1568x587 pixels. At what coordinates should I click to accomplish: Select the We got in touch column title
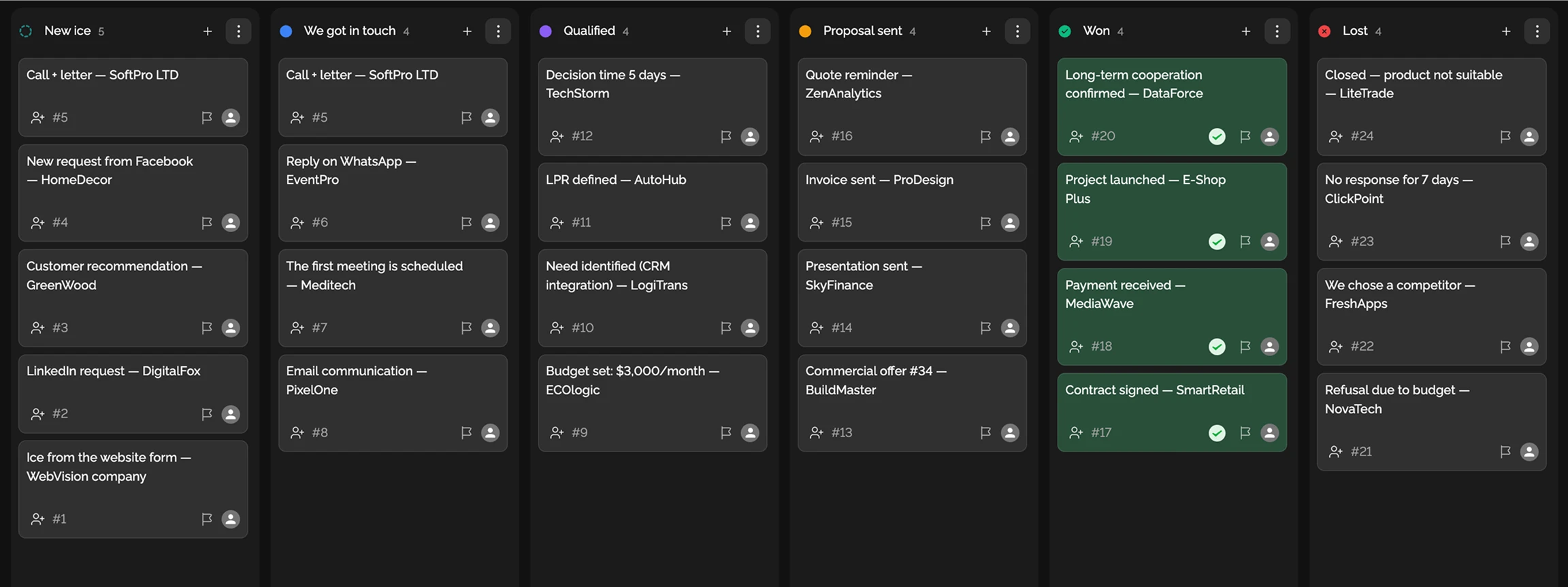pyautogui.click(x=349, y=31)
